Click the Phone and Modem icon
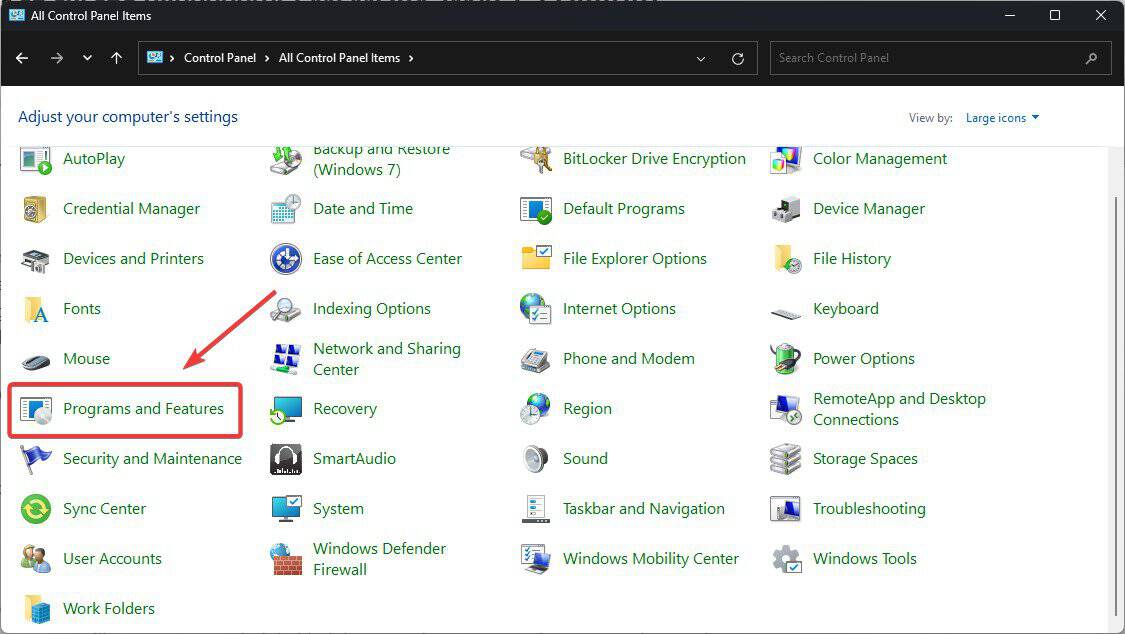The height and width of the screenshot is (634, 1125). (536, 359)
